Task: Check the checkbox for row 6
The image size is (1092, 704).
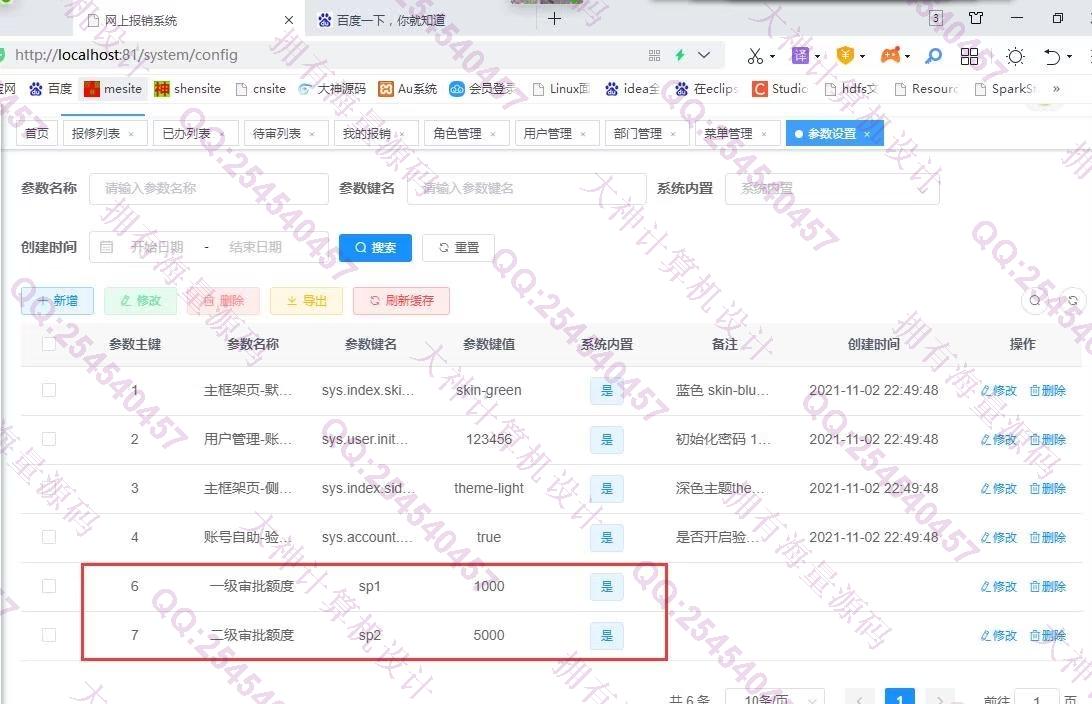Action: click(49, 586)
